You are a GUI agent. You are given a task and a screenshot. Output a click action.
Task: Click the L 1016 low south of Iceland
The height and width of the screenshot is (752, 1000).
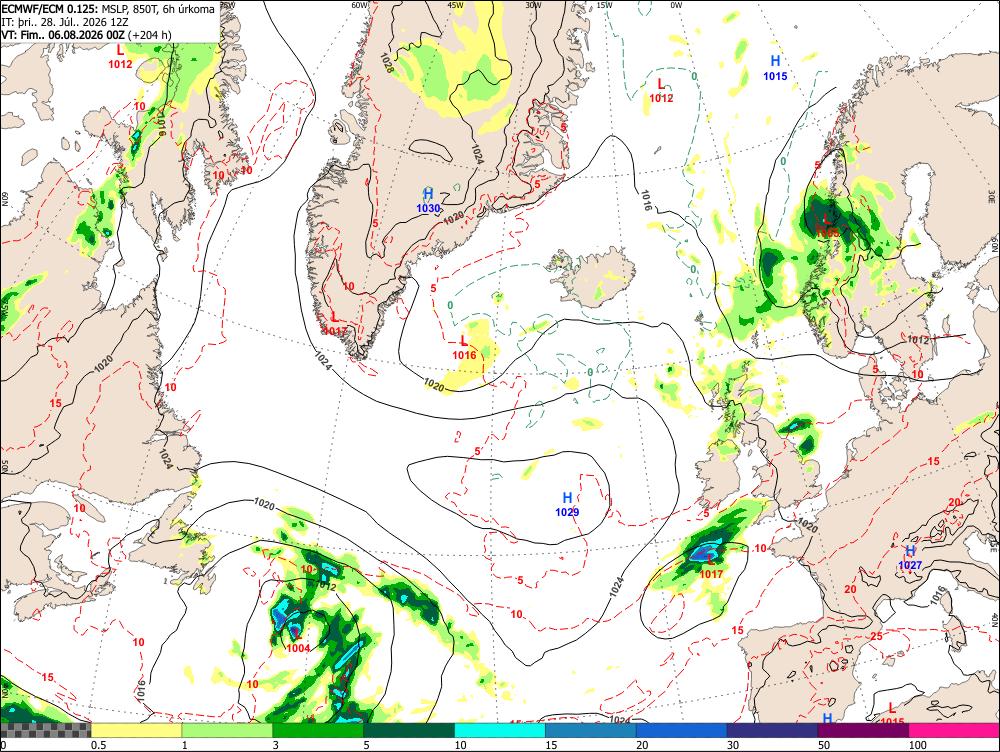click(x=464, y=348)
